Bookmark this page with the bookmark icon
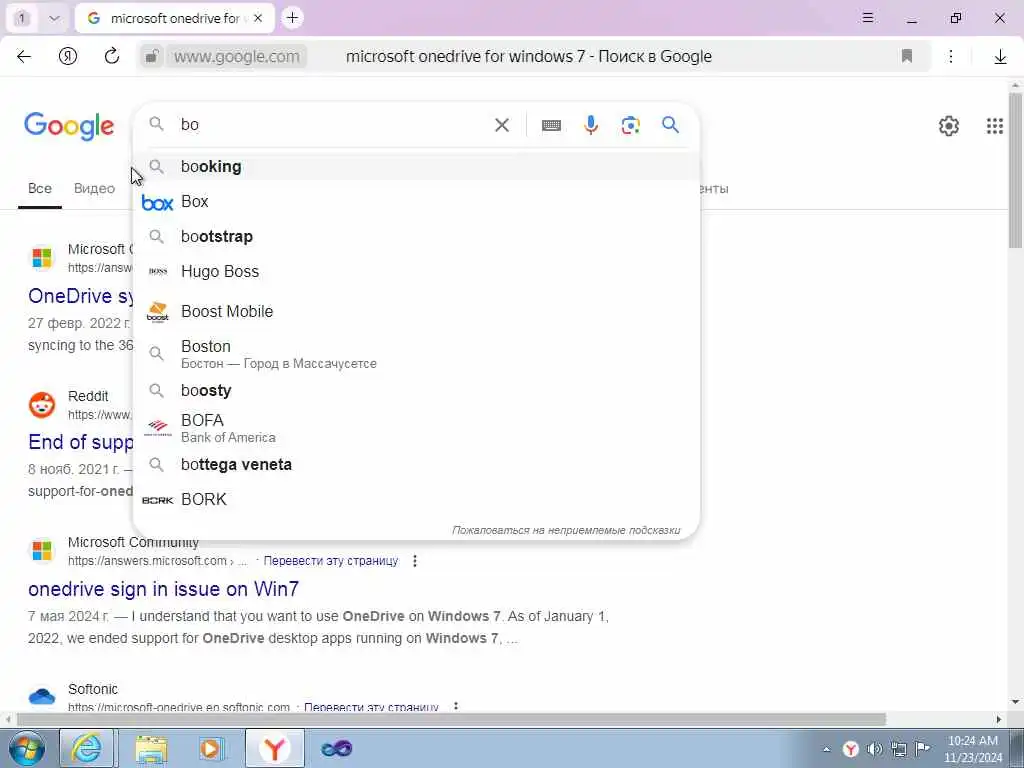Screen dimensions: 1024x768 point(906,56)
